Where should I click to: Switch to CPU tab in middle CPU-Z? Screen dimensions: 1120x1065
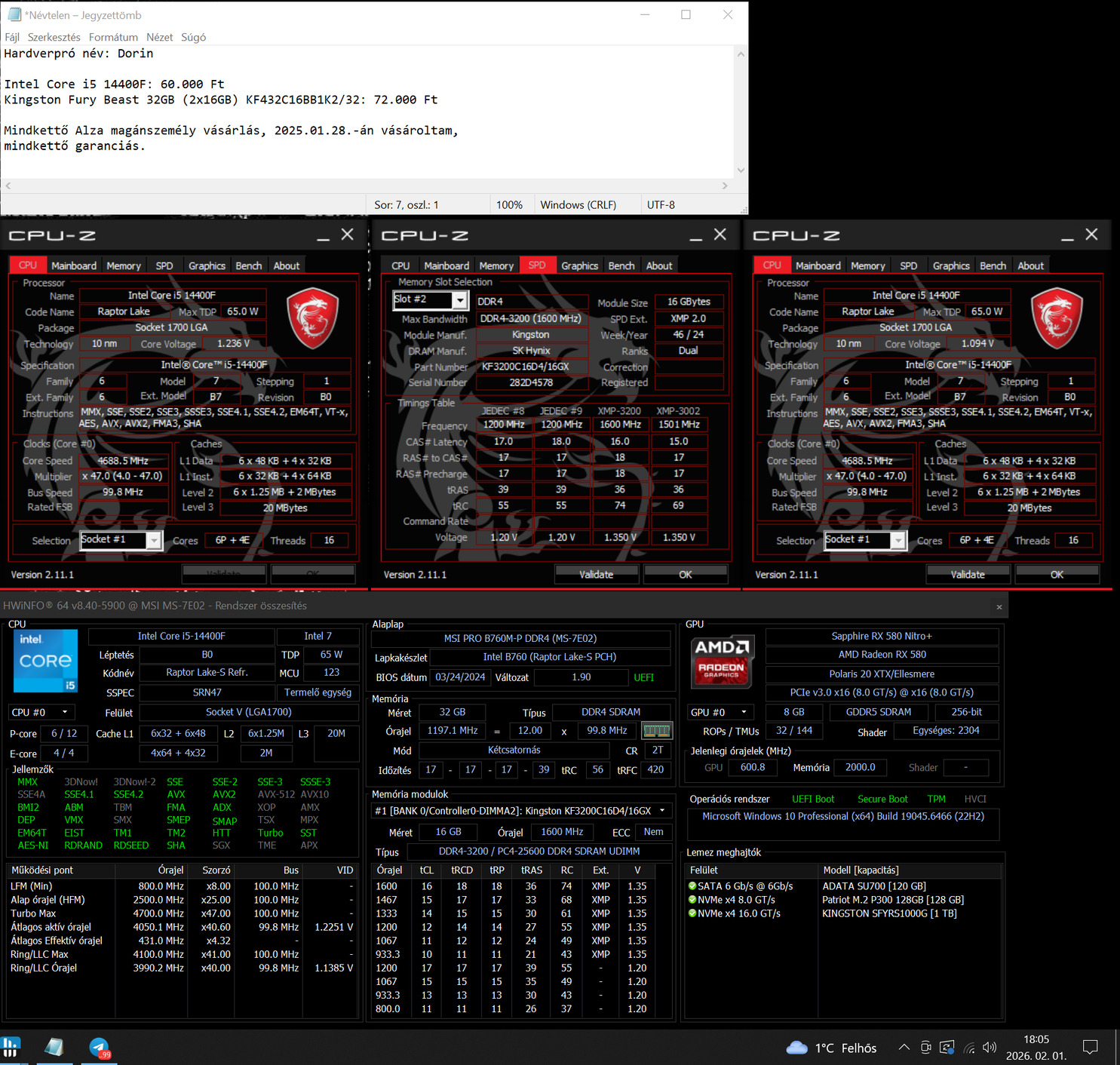click(x=400, y=265)
